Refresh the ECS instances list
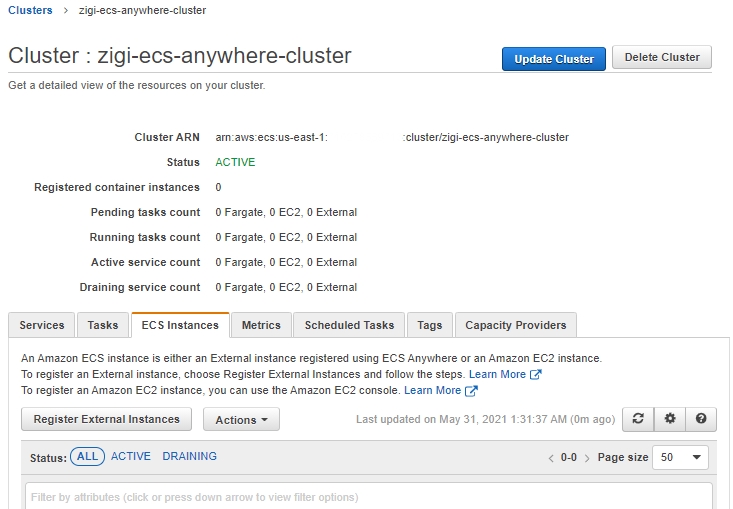 coord(638,419)
